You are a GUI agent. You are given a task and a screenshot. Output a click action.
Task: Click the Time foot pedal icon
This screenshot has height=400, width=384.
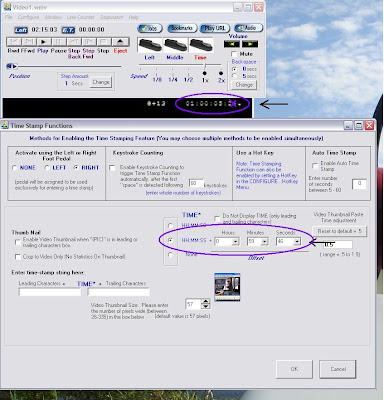[201, 45]
